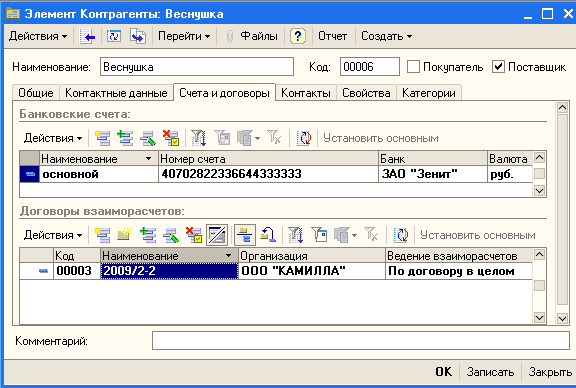
Task: Select contract code cell 00003
Action: [77, 271]
